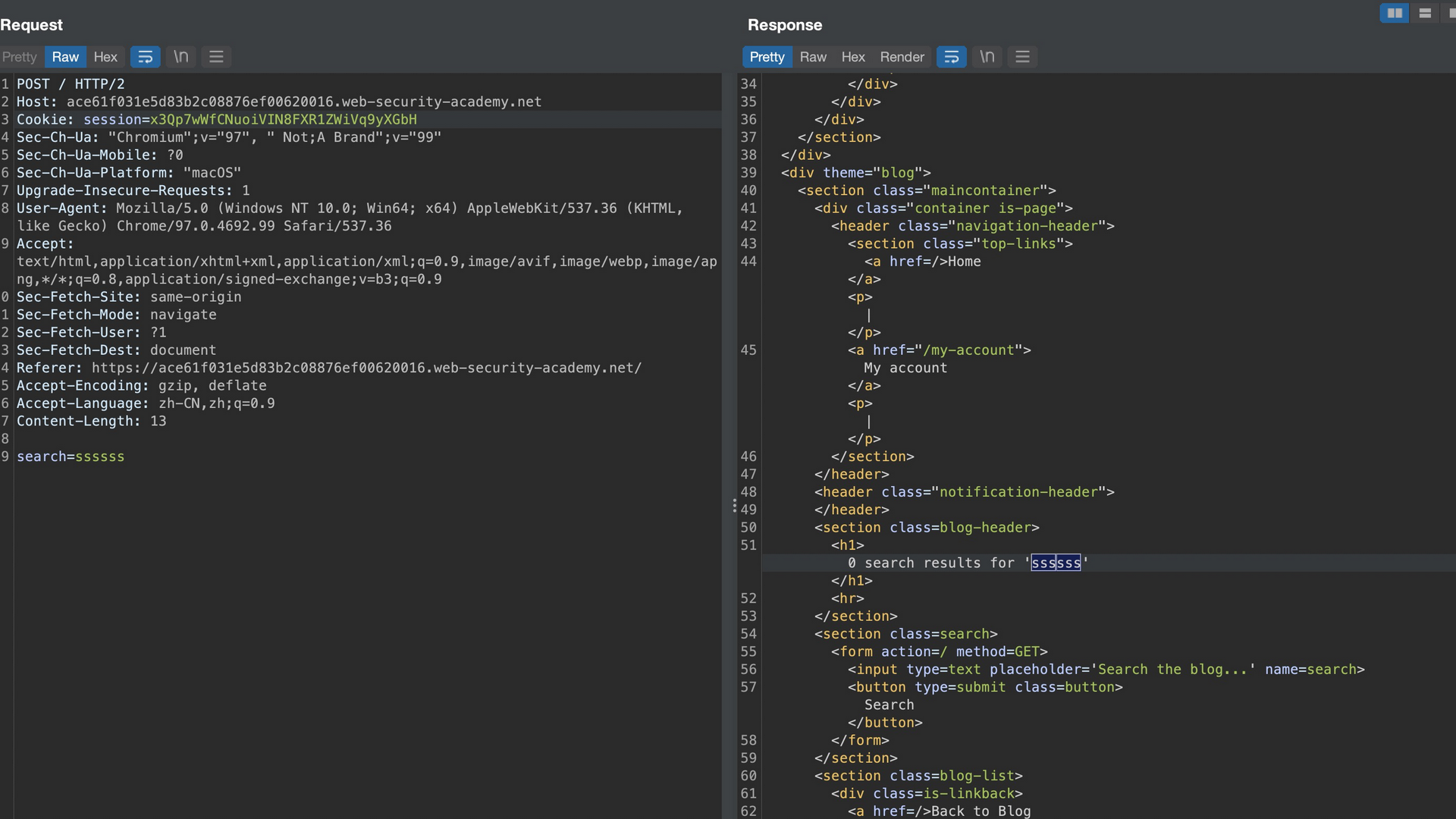Click the search=ssssss request body
The image size is (1456, 819).
click(x=71, y=457)
